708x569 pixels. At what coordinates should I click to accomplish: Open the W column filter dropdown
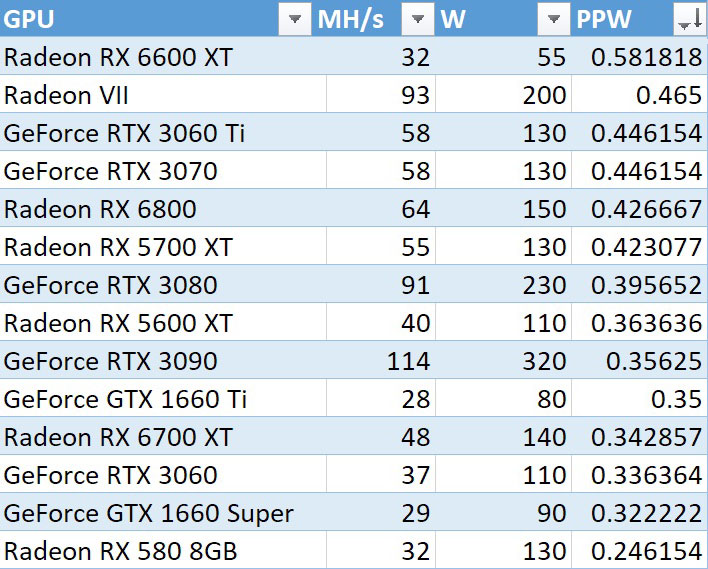pos(554,19)
